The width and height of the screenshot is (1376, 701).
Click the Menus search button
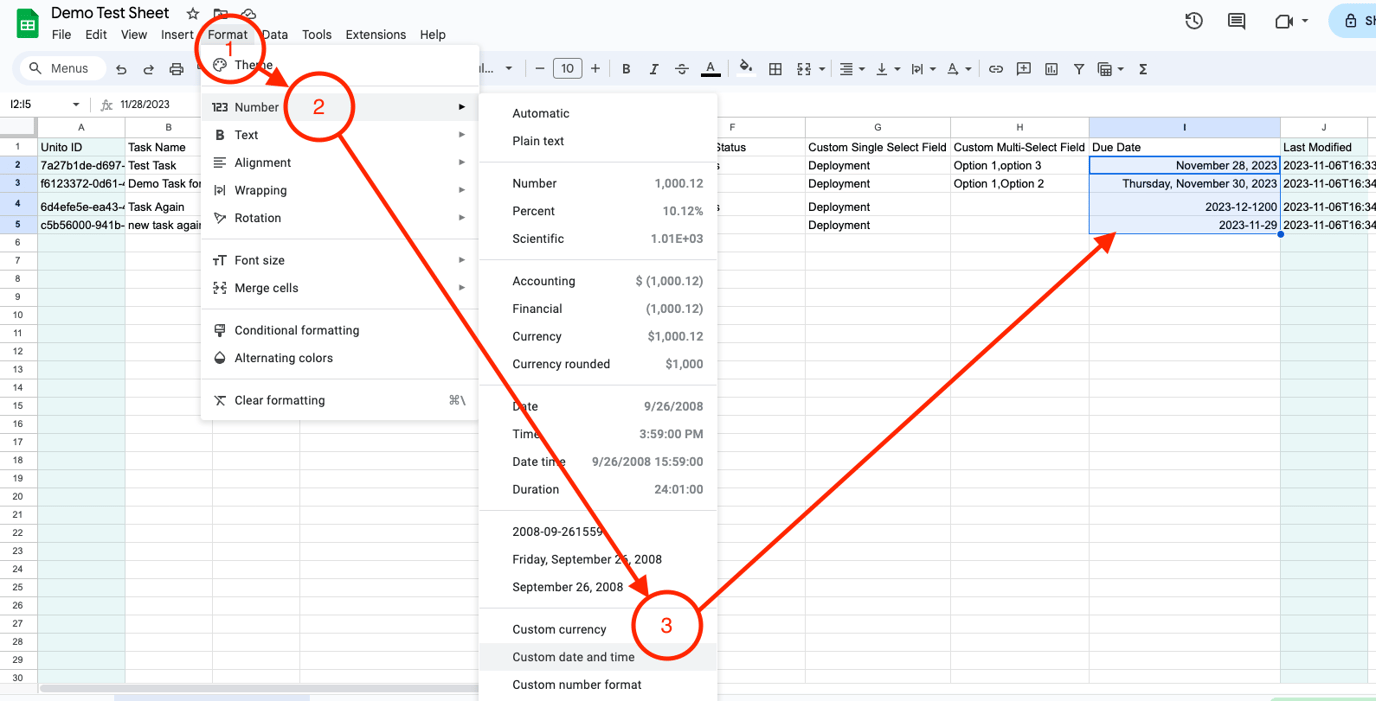coord(62,68)
